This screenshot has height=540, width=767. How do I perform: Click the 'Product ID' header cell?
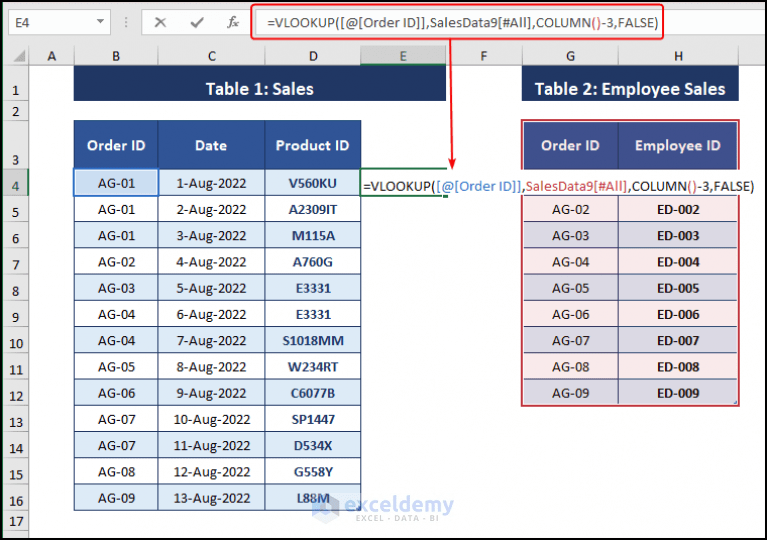(313, 145)
